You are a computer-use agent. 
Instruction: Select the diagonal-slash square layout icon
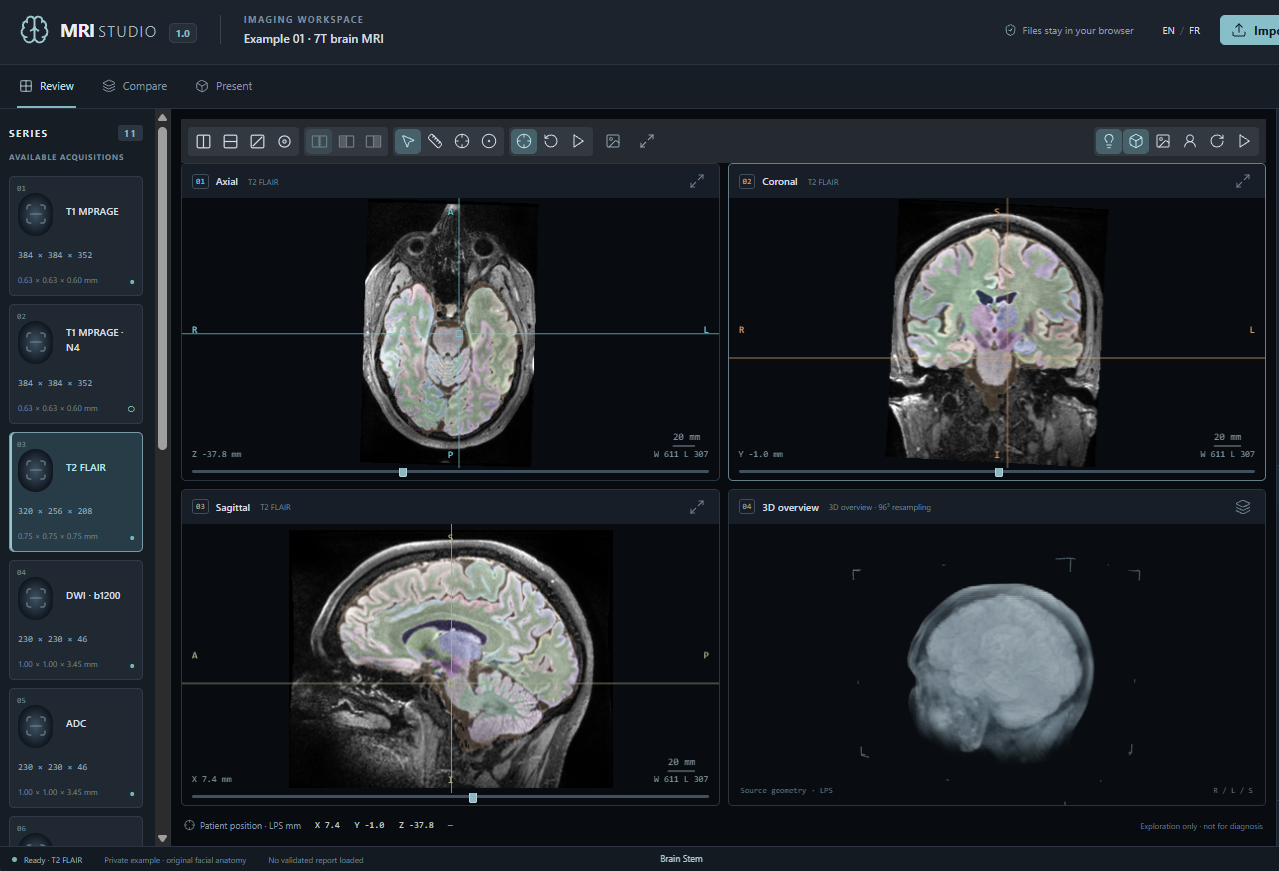pyautogui.click(x=257, y=142)
